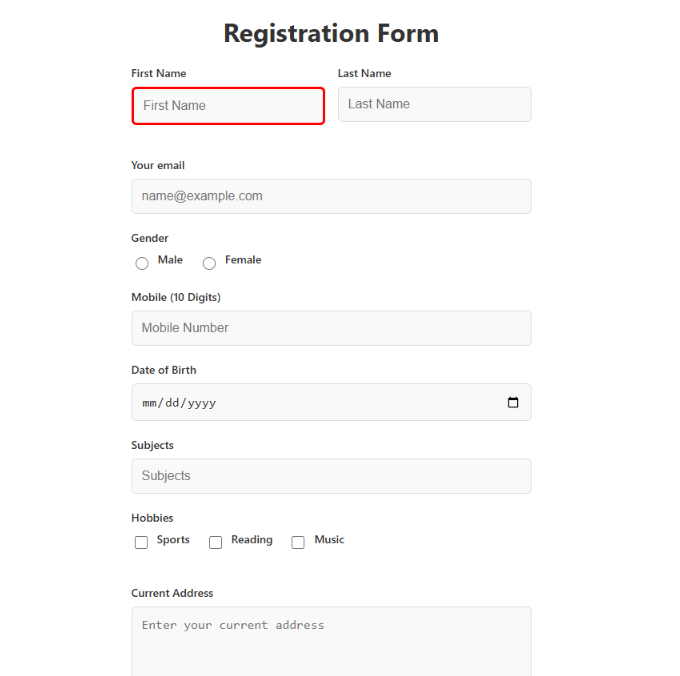This screenshot has height=676, width=680.
Task: Click the Current Address text area
Action: (x=331, y=640)
